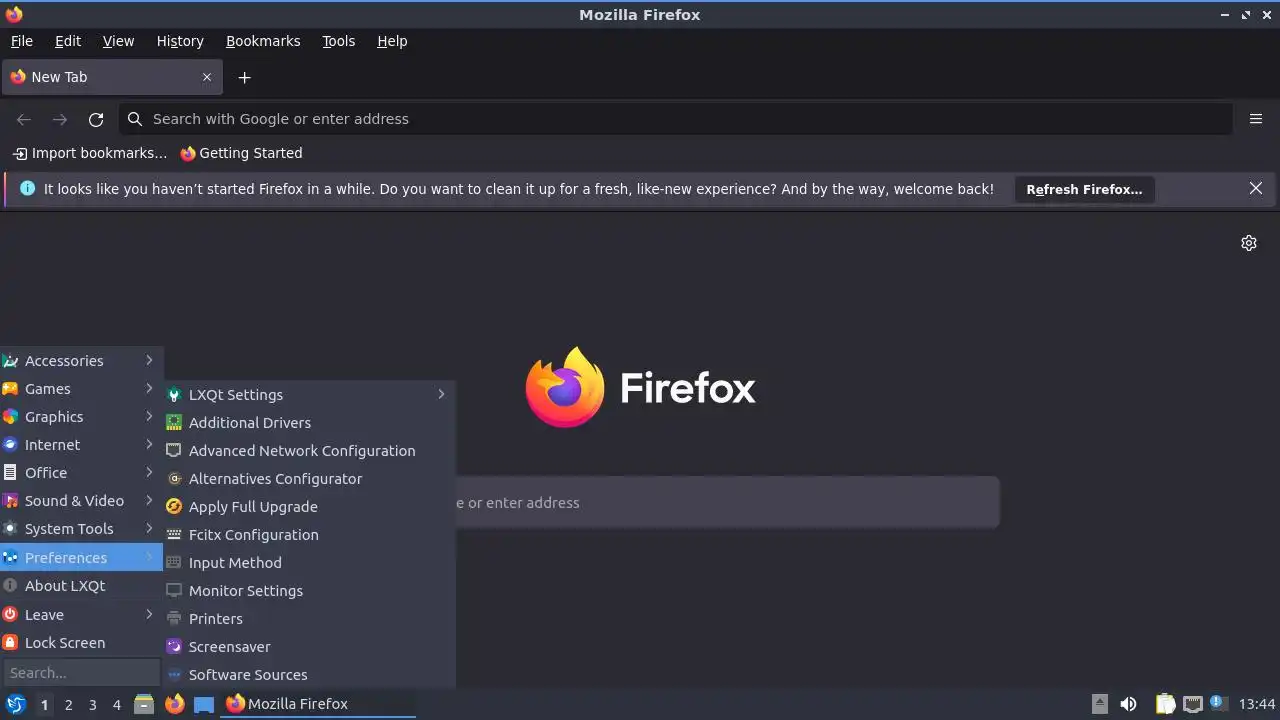Go forward with the forward arrow

60,119
